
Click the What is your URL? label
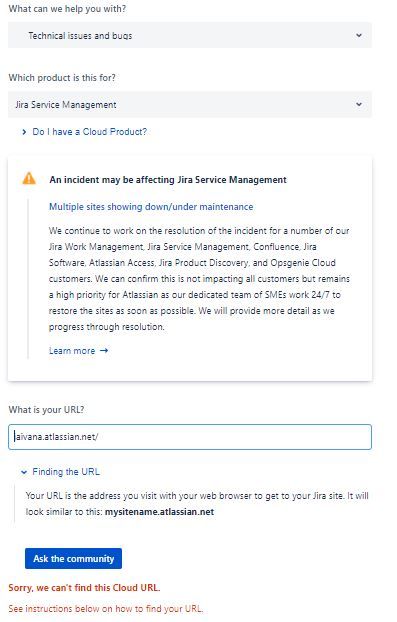[x=46, y=410]
